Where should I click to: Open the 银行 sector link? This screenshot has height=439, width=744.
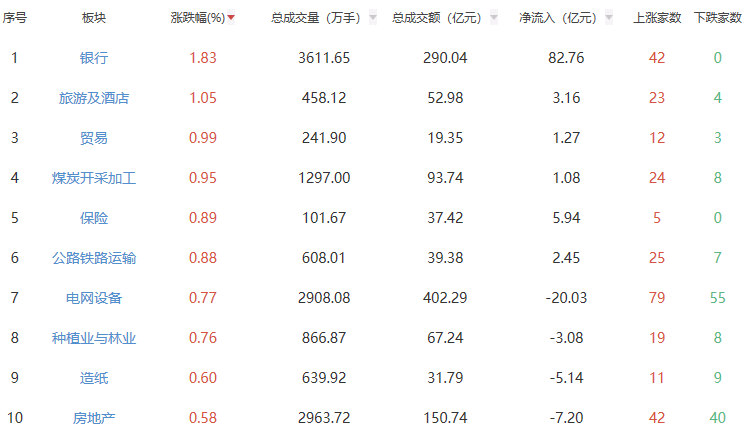[94, 58]
